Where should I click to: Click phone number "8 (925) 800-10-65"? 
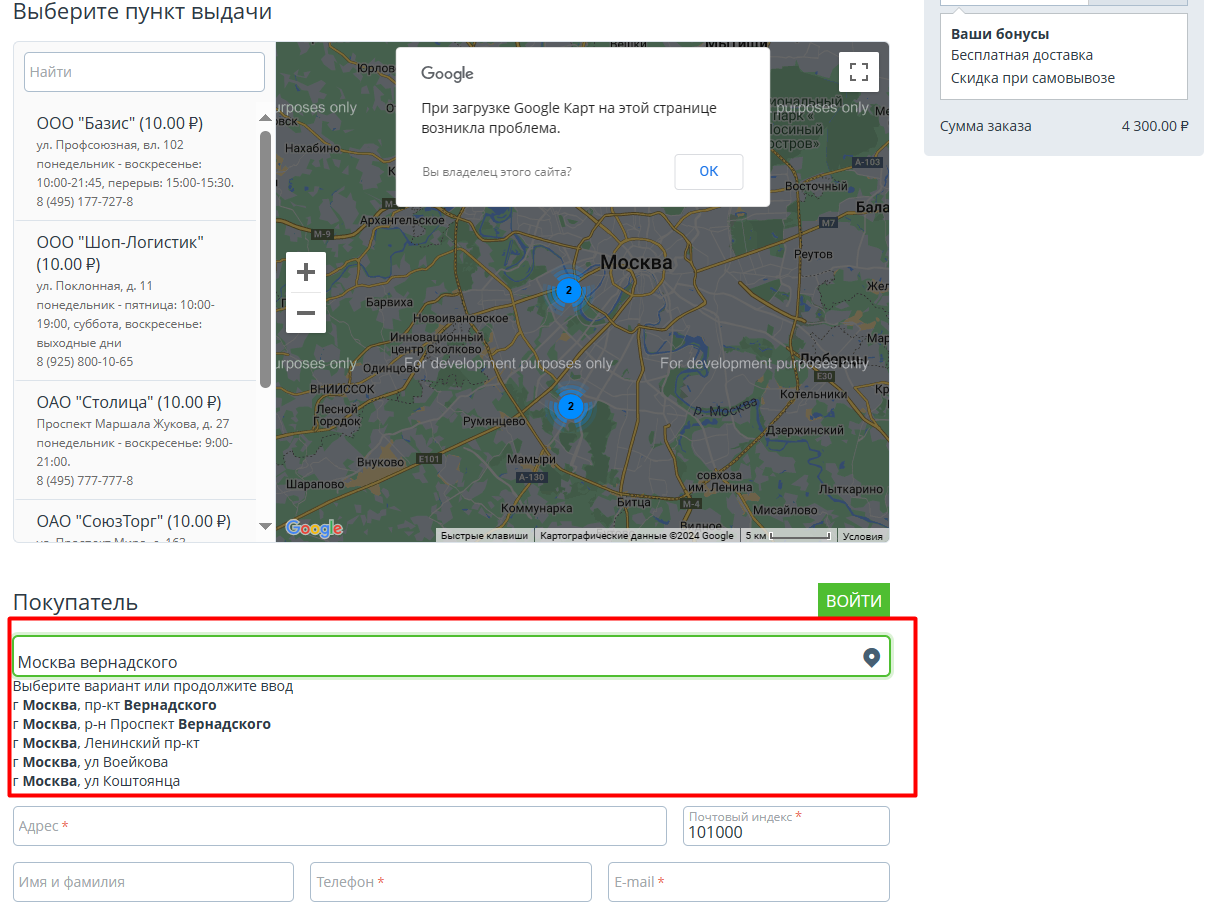[x=85, y=362]
